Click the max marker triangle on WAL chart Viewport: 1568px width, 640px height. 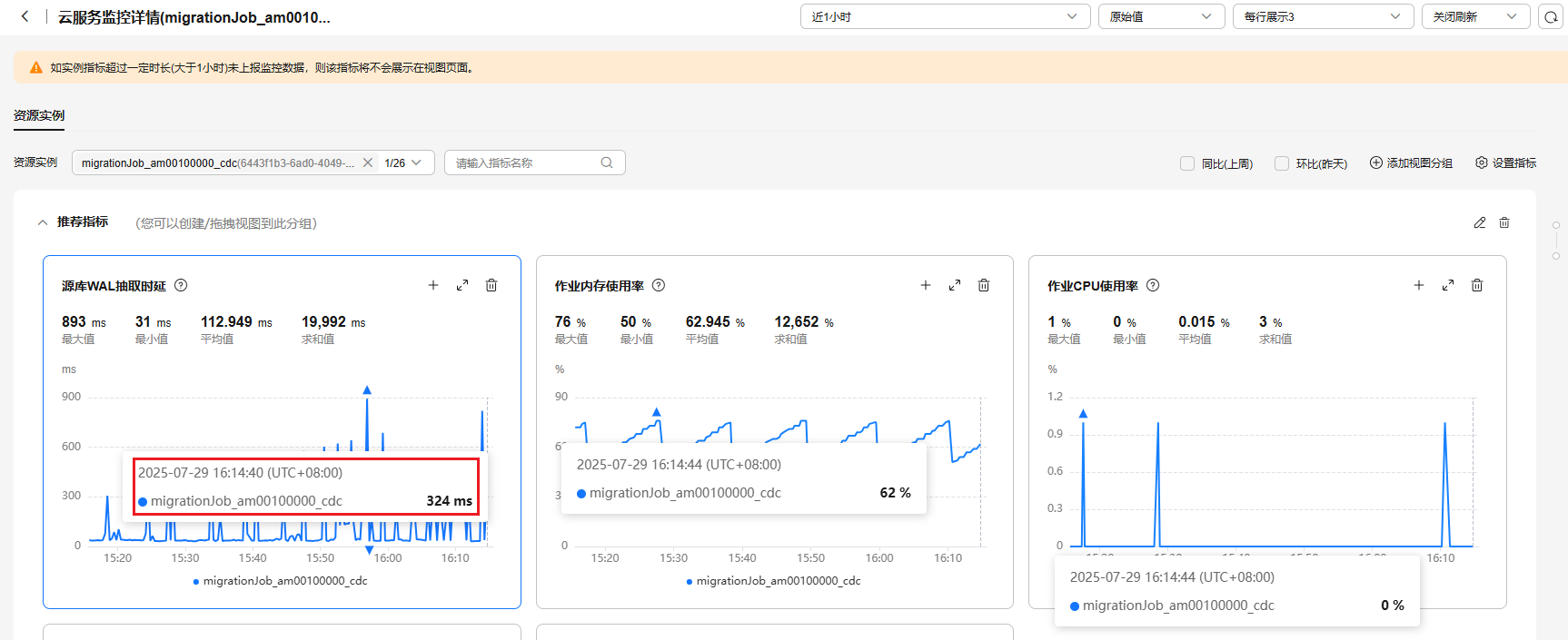pyautogui.click(x=367, y=390)
